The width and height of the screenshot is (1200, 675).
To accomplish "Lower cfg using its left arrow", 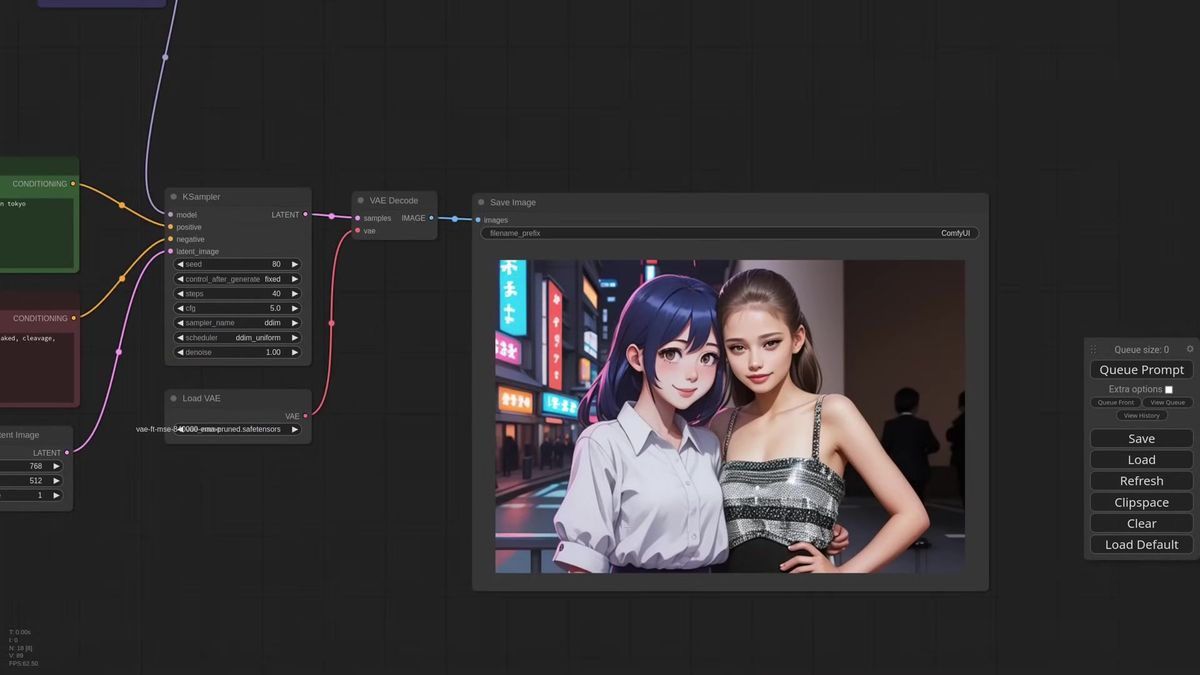I will click(180, 308).
